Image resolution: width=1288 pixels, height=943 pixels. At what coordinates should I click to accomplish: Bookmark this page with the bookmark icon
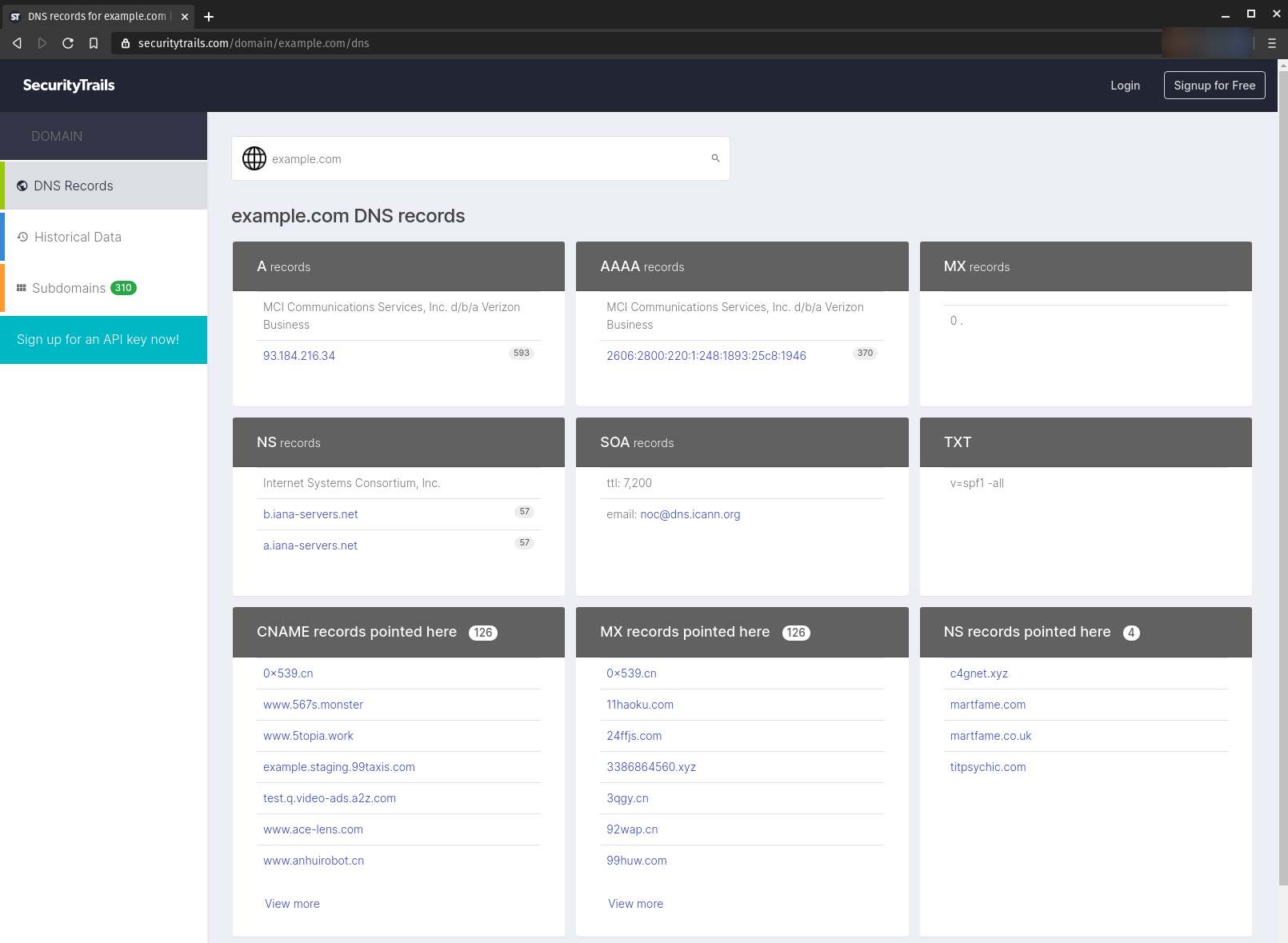[x=94, y=43]
